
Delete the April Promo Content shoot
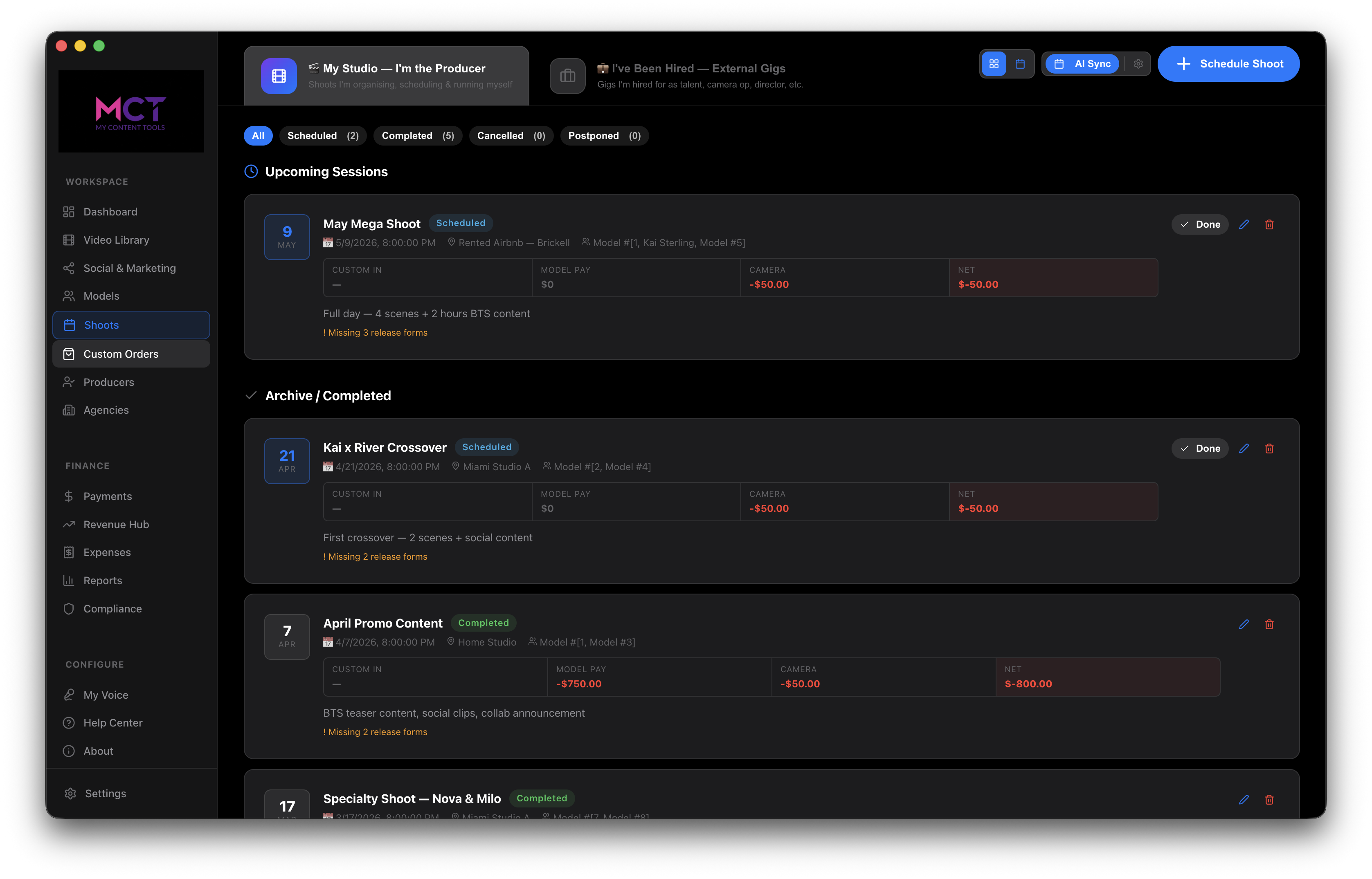(1269, 624)
